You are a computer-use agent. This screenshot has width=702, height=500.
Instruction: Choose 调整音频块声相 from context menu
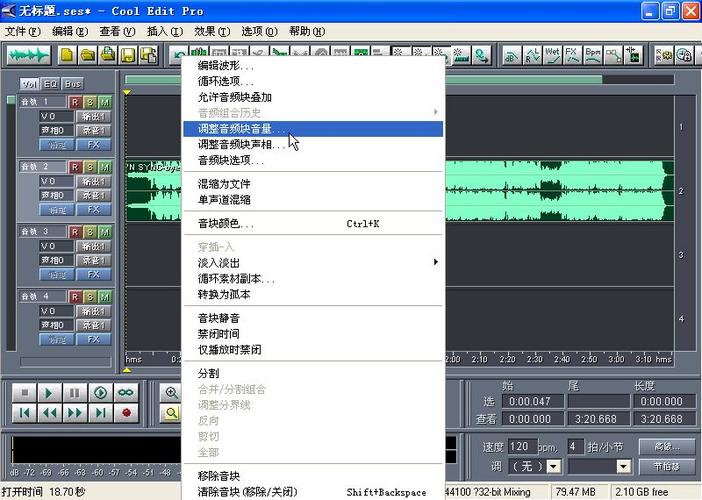[313, 145]
